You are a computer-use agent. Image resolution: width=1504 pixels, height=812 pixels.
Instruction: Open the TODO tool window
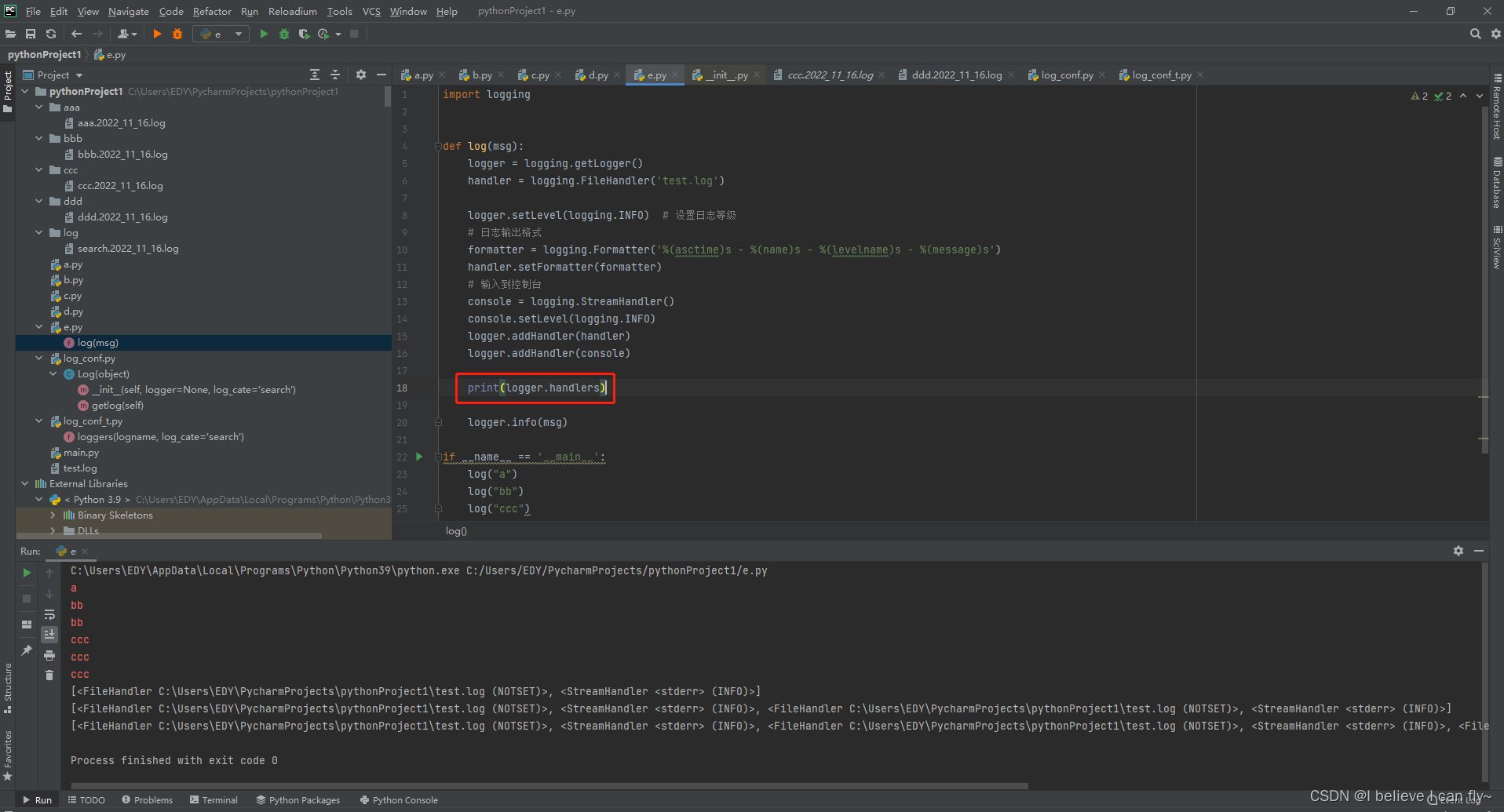(86, 800)
